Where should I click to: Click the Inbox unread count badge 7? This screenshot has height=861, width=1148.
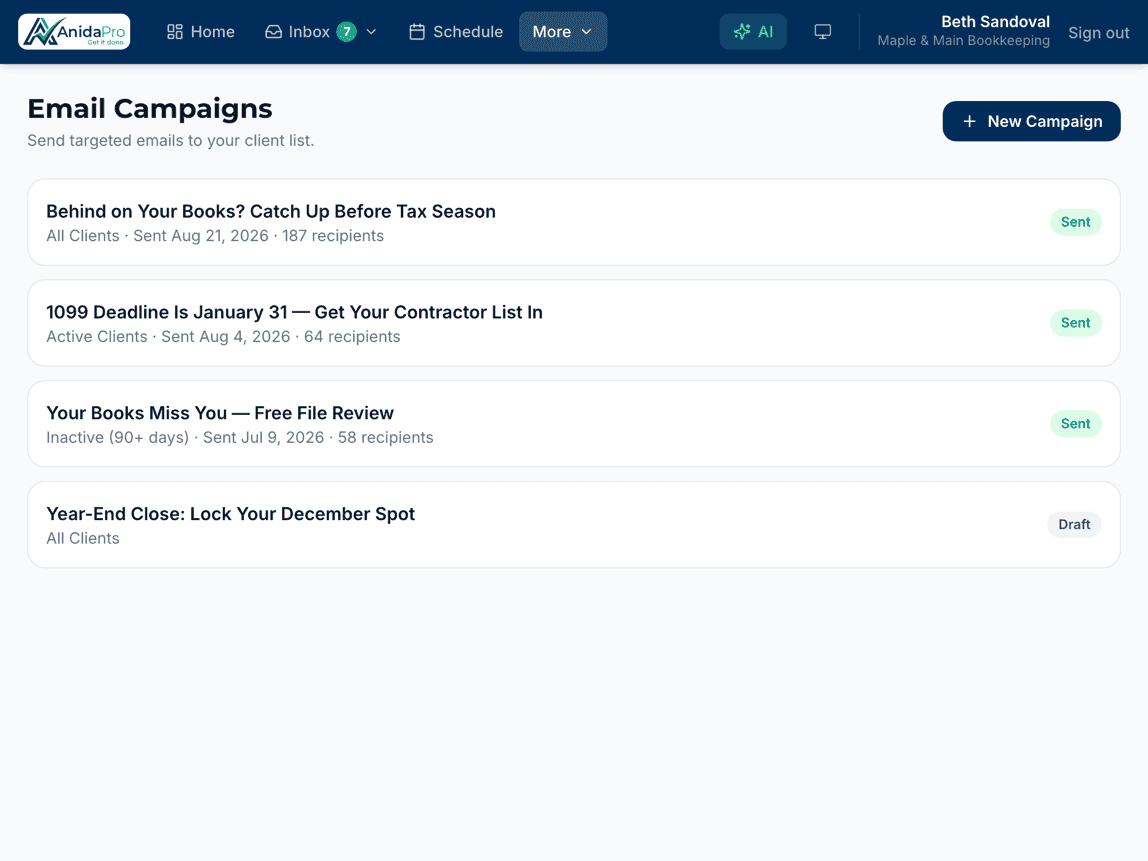point(346,31)
